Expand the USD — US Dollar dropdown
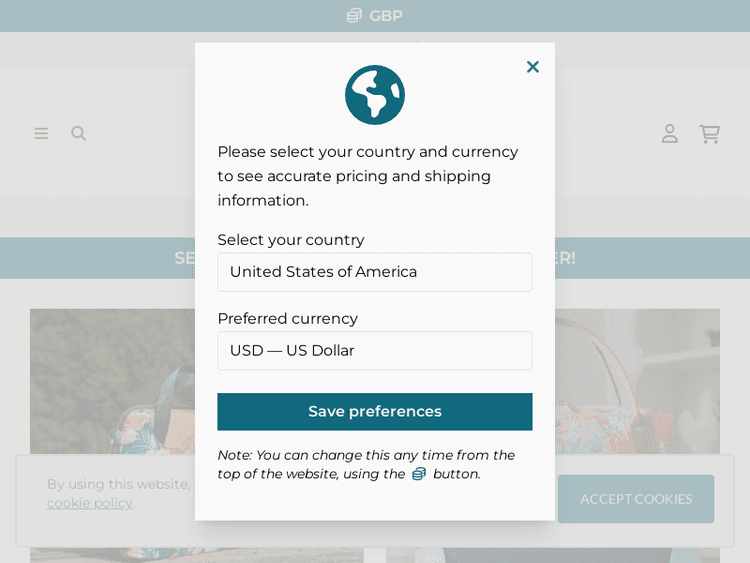This screenshot has width=750, height=563. pyautogui.click(x=375, y=351)
